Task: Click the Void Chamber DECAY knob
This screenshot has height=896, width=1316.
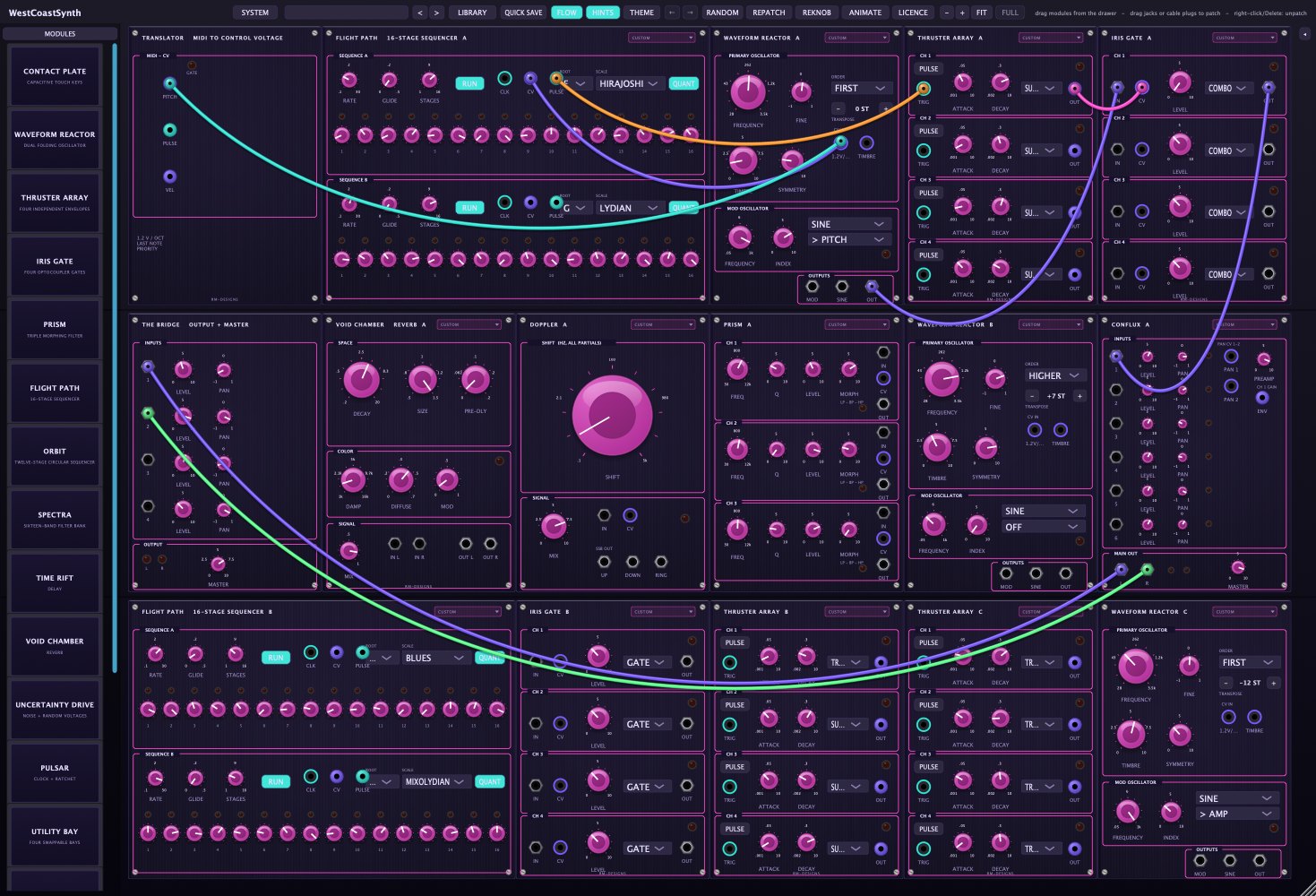Action: 362,380
